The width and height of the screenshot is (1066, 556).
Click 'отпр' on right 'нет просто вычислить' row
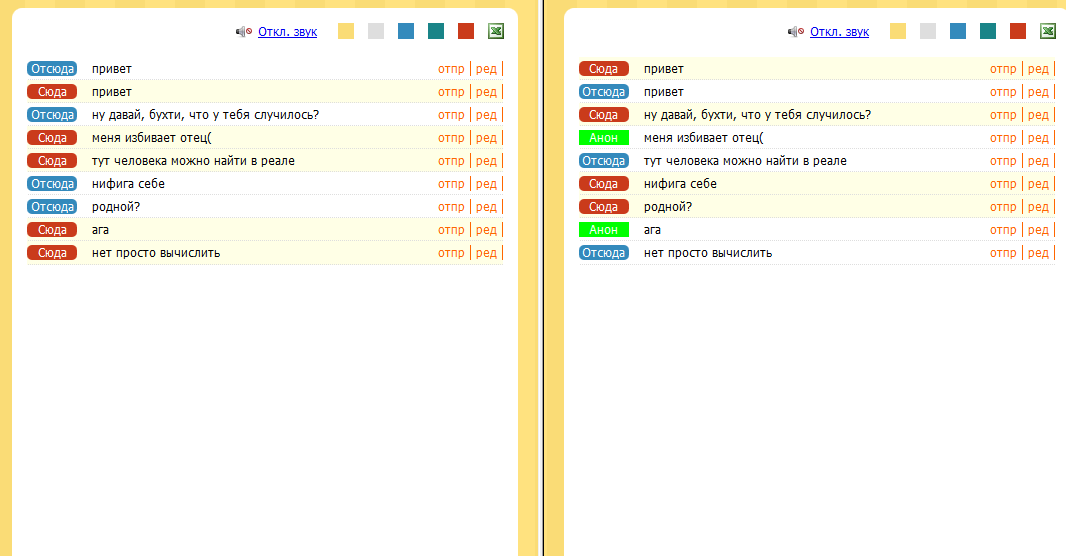pyautogui.click(x=1003, y=253)
